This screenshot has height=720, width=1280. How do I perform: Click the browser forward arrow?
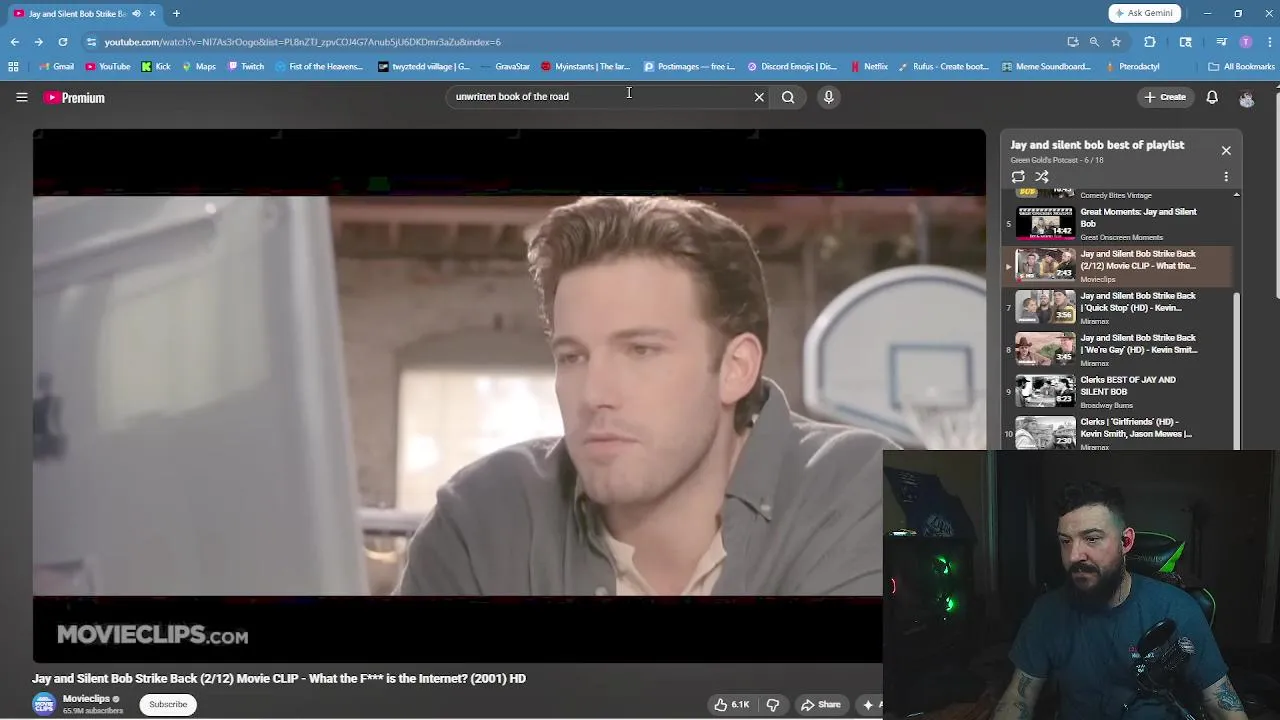[x=38, y=42]
